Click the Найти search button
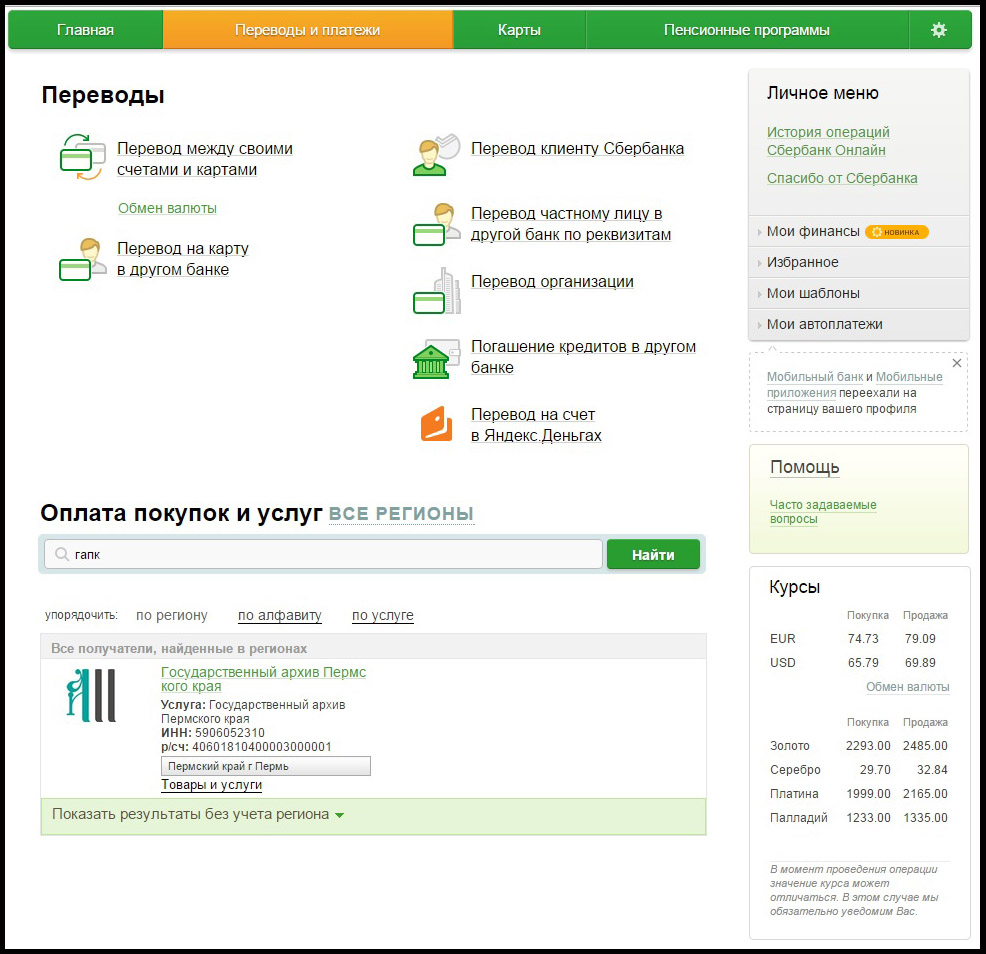This screenshot has width=986, height=954. pyautogui.click(x=653, y=555)
